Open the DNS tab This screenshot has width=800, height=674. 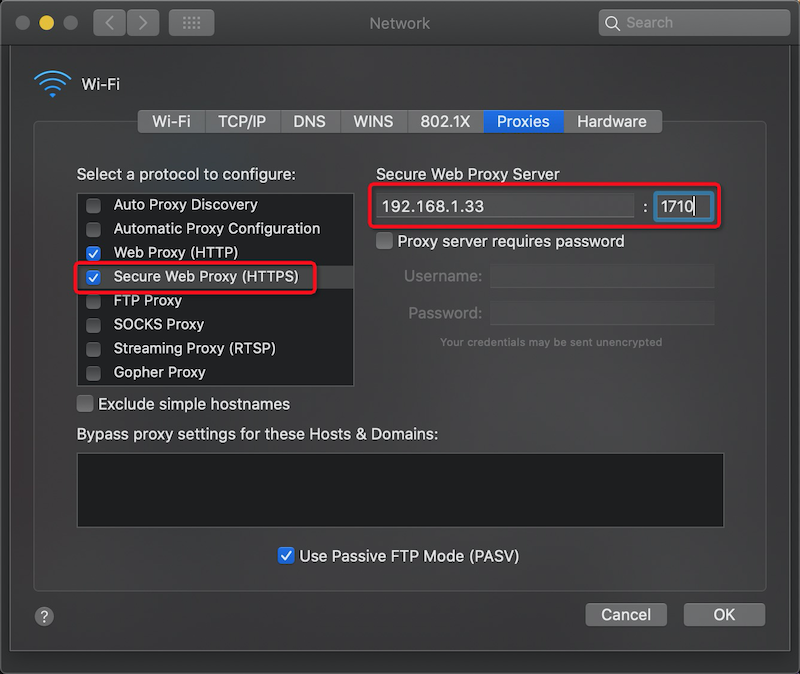[x=309, y=121]
